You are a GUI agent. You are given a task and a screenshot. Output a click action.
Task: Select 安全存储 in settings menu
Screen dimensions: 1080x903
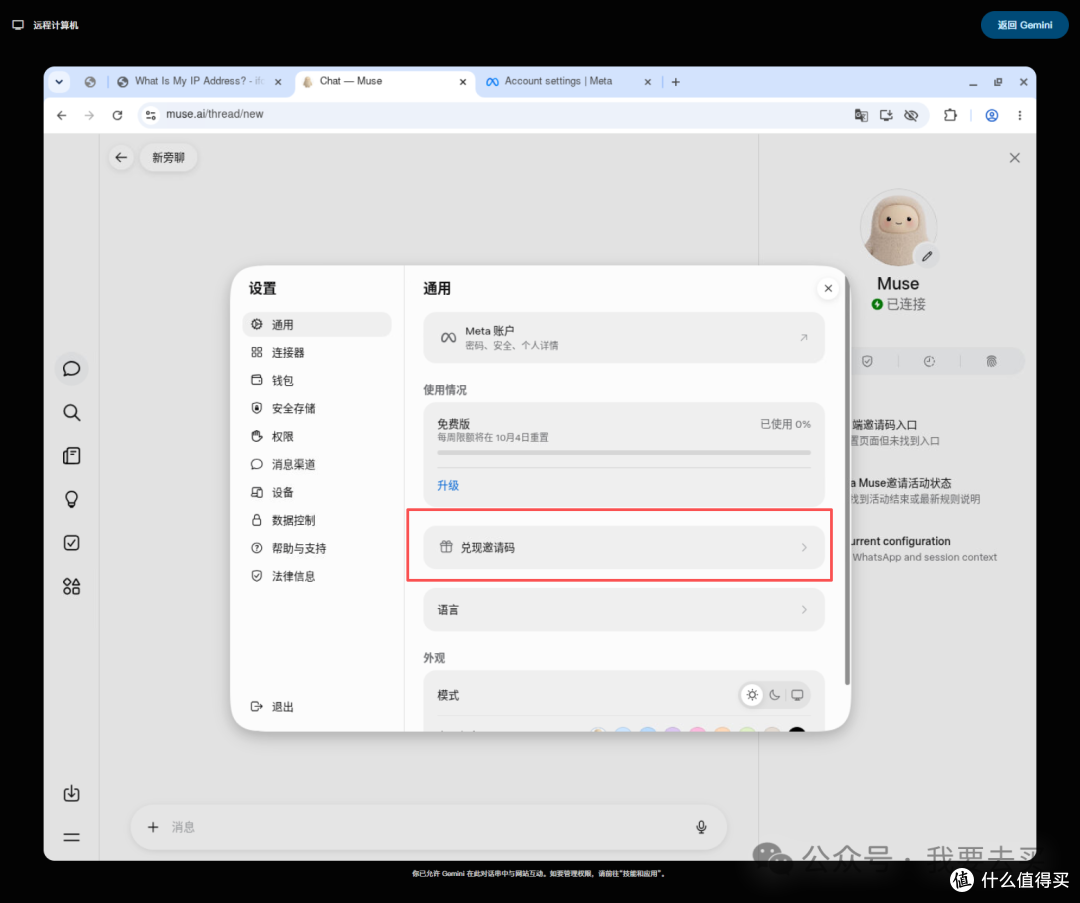[317, 408]
